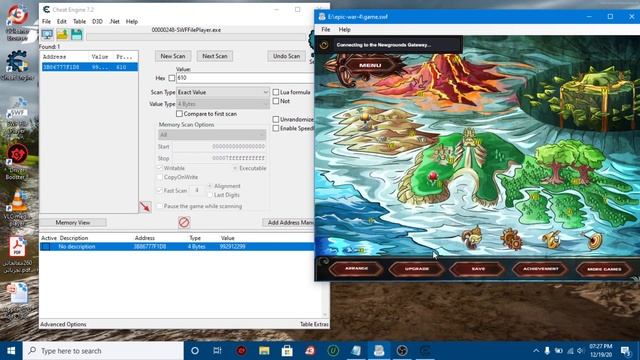Toggle the Hex checkbox

171,78
